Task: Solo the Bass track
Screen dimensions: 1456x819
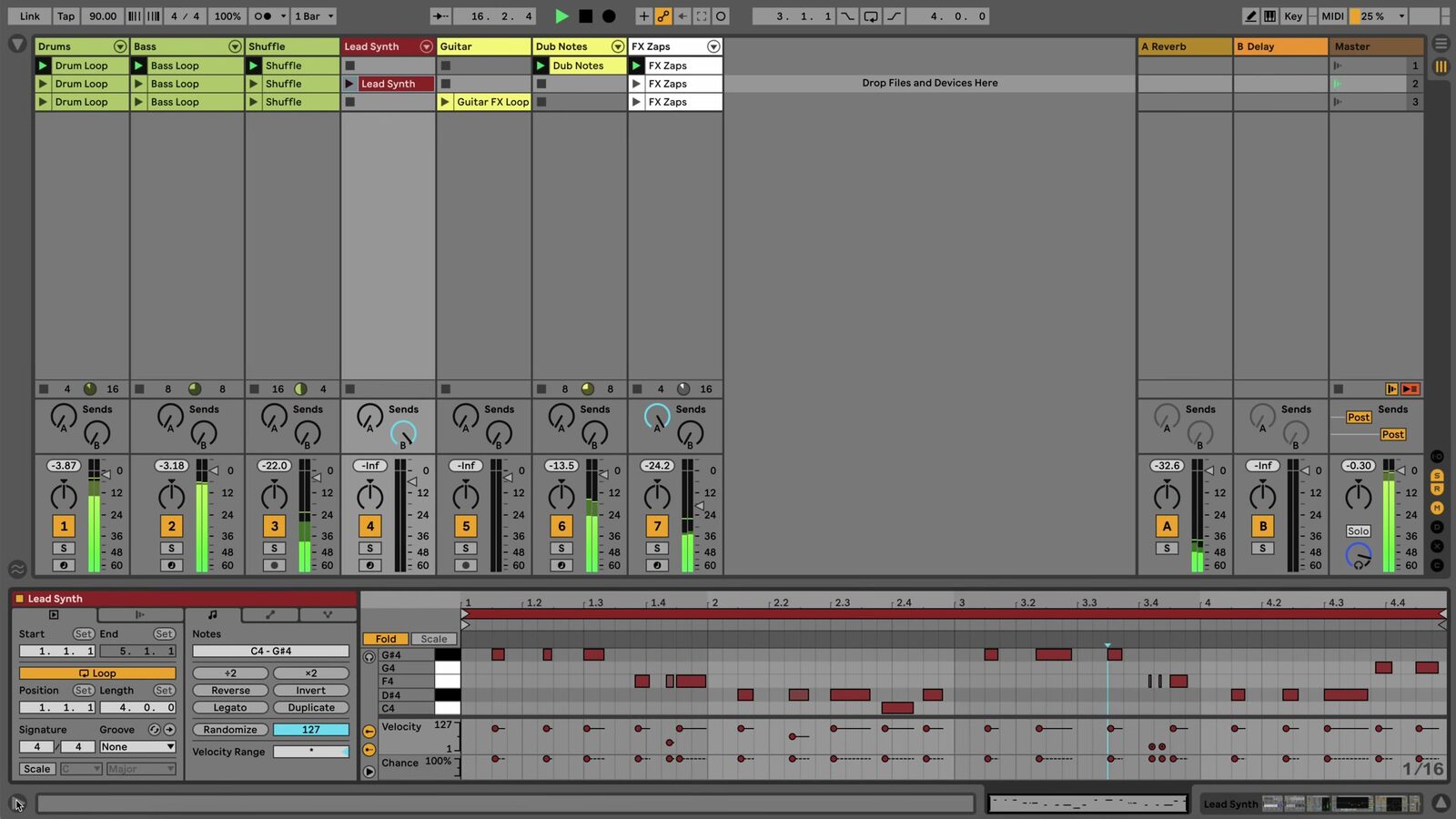Action: tap(171, 548)
